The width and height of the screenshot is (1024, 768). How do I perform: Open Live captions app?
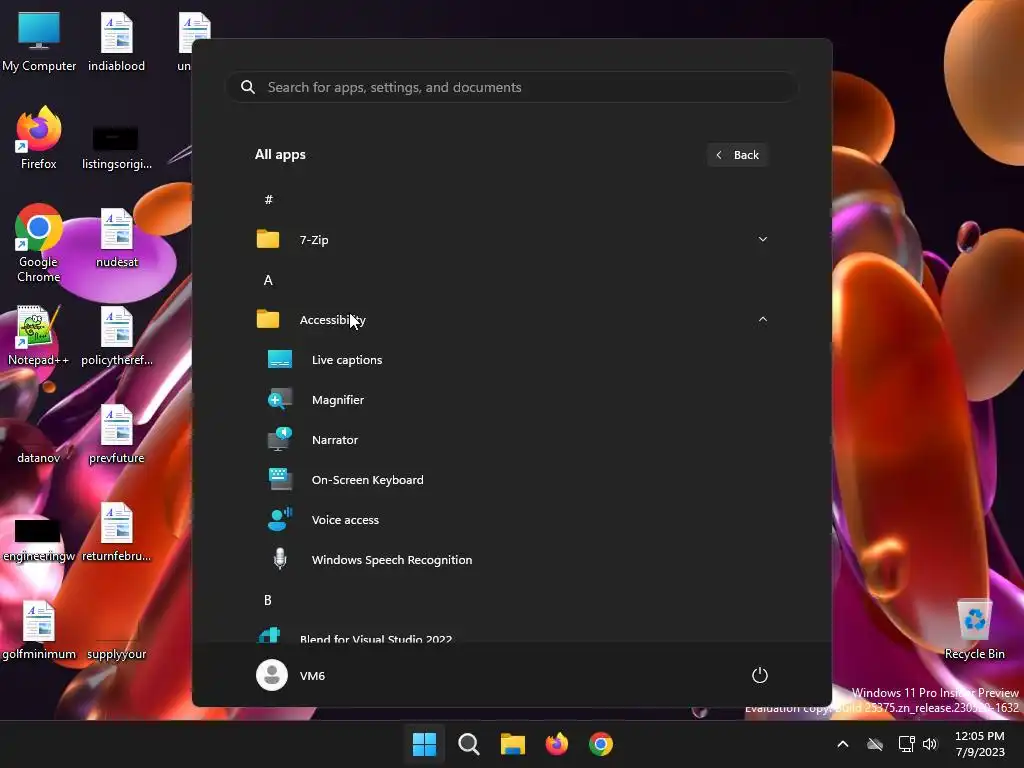coord(512,360)
